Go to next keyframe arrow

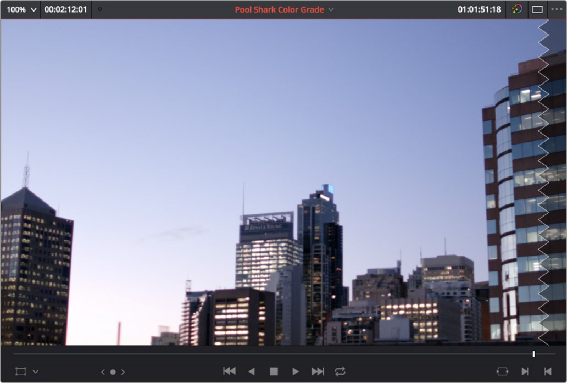point(123,372)
